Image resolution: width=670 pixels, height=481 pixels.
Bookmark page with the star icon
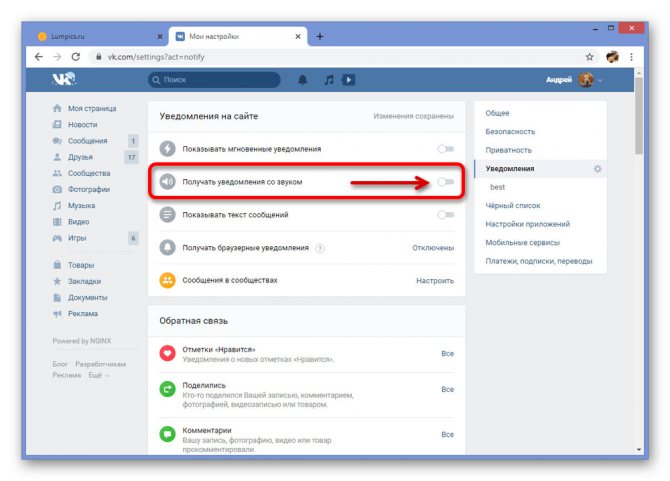[589, 57]
